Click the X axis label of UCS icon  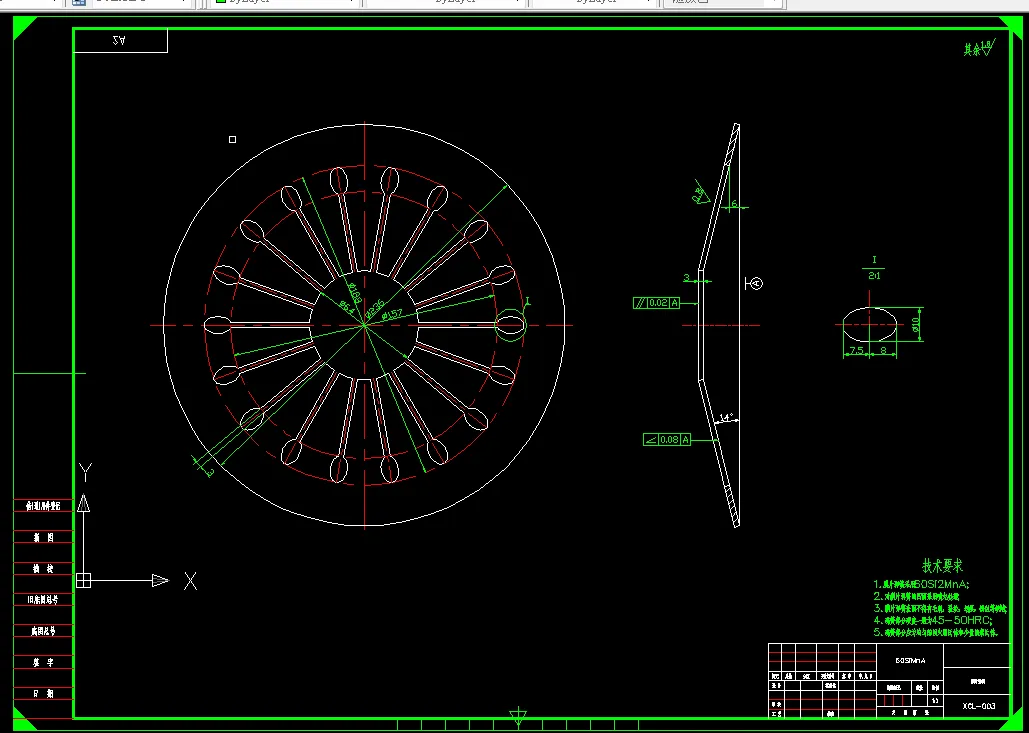click(190, 581)
